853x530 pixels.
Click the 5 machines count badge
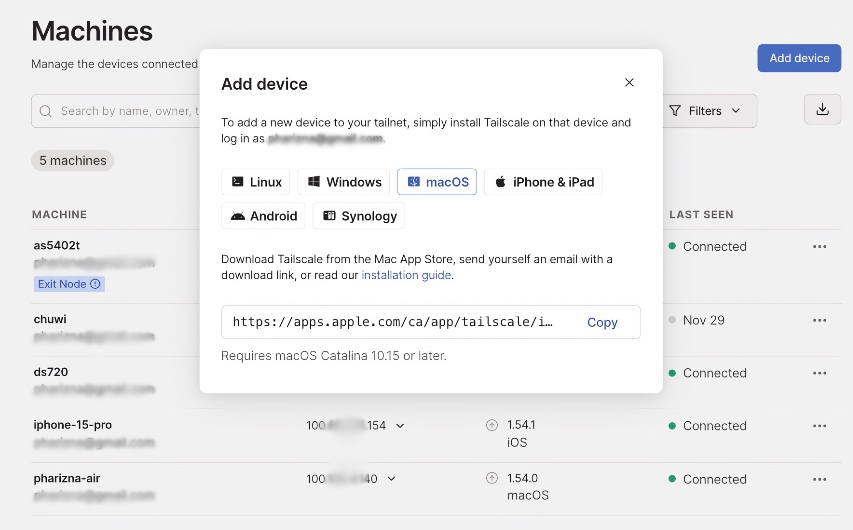72,161
